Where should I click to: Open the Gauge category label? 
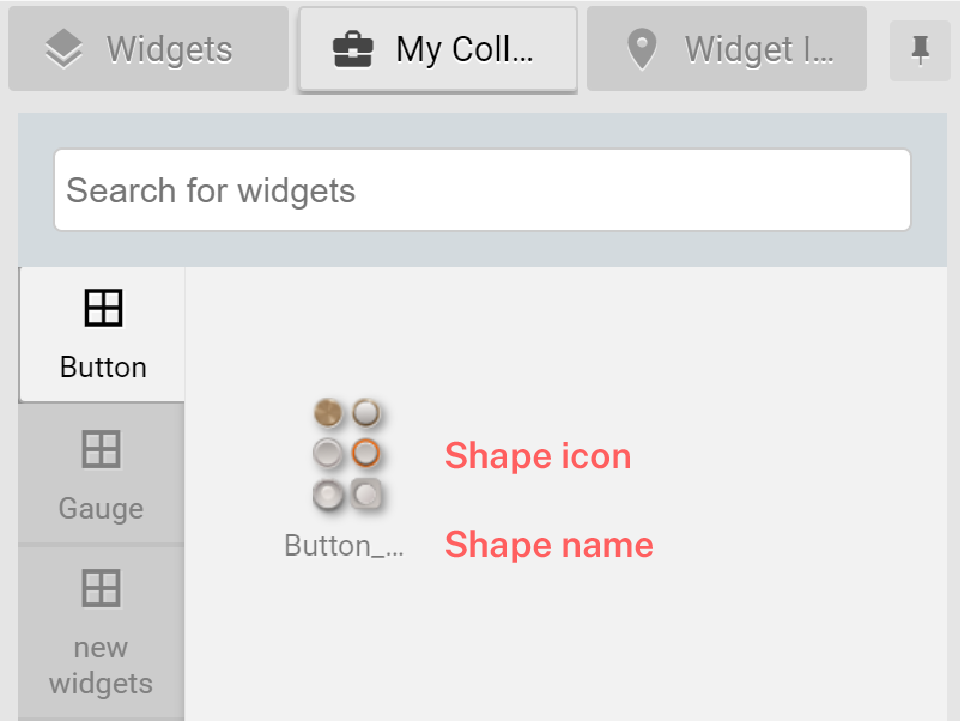pyautogui.click(x=101, y=508)
